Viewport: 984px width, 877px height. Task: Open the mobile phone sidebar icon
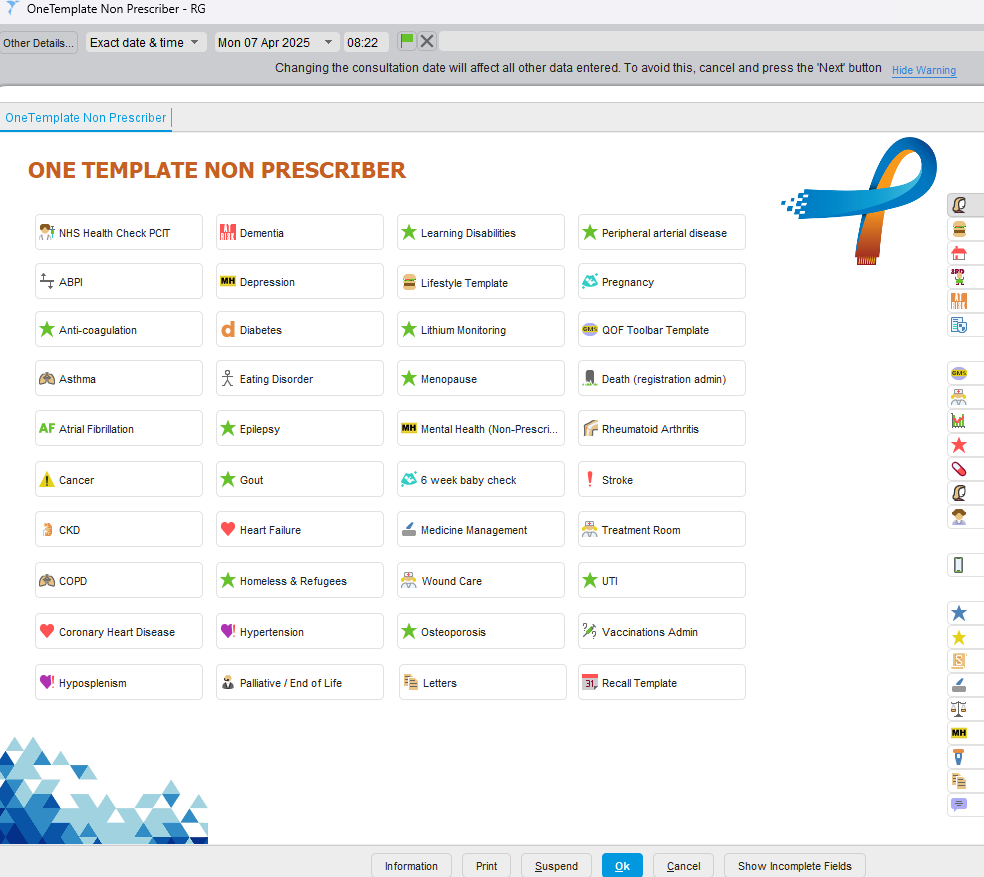pyautogui.click(x=959, y=565)
